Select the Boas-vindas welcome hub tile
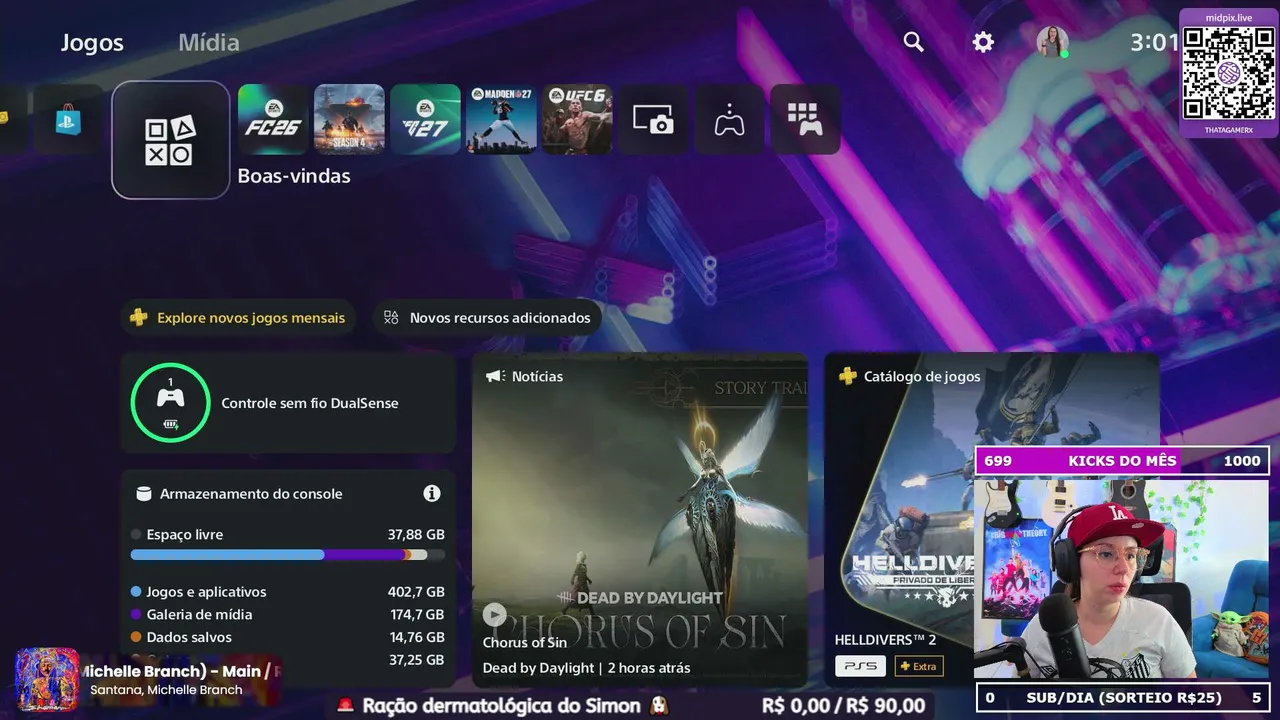Image resolution: width=1280 pixels, height=720 pixels. click(x=171, y=140)
